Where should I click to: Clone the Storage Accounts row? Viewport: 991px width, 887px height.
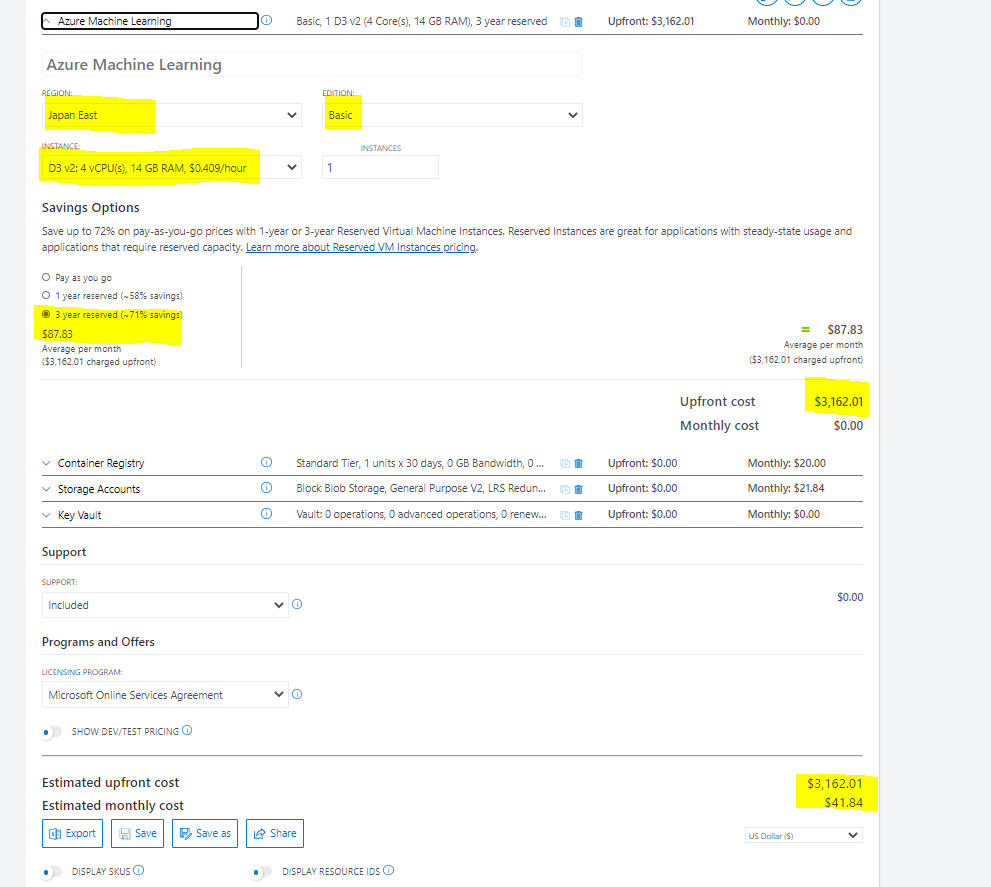coord(565,489)
